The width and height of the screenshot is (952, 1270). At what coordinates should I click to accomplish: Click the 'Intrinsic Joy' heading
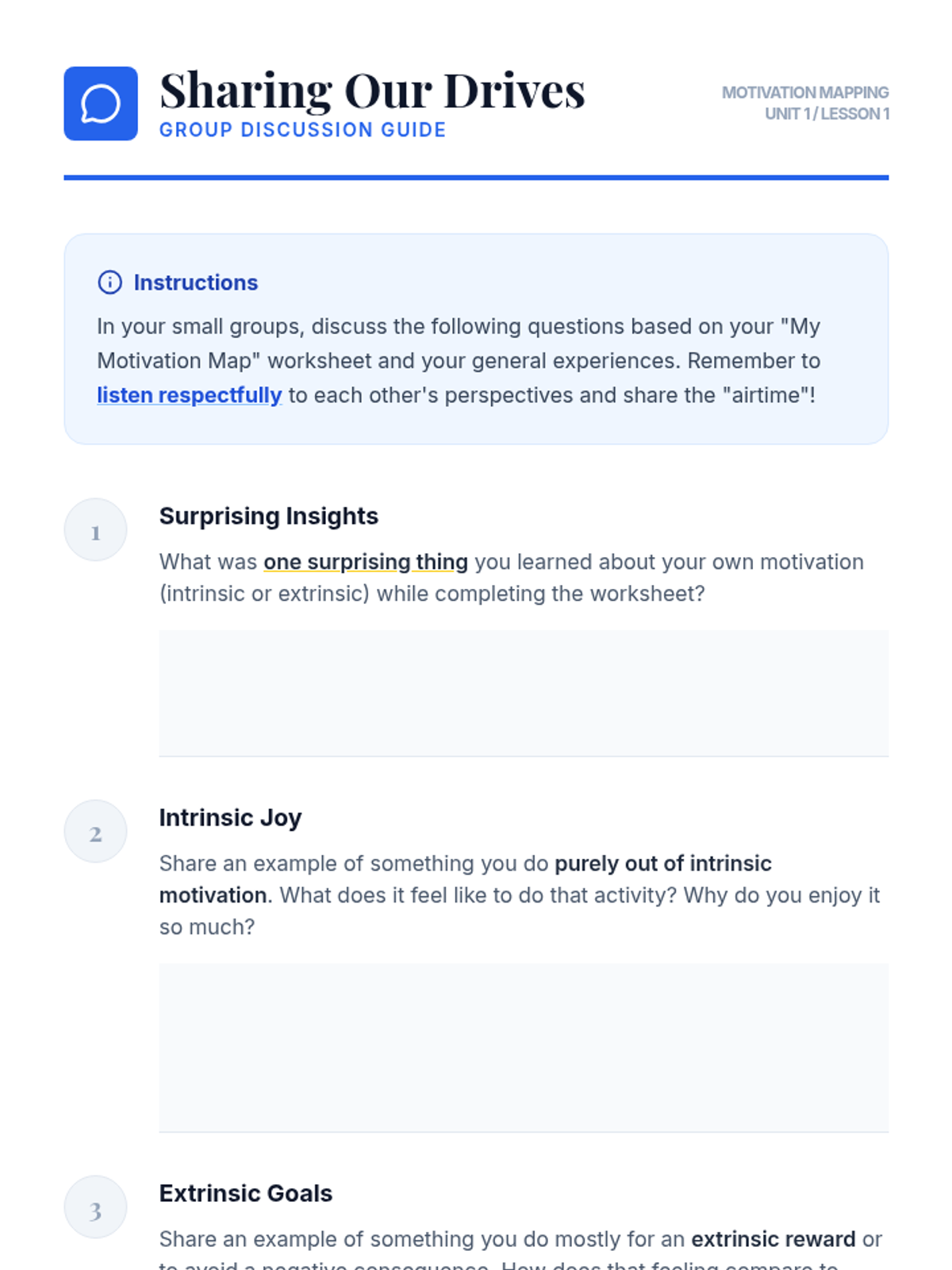click(x=230, y=818)
